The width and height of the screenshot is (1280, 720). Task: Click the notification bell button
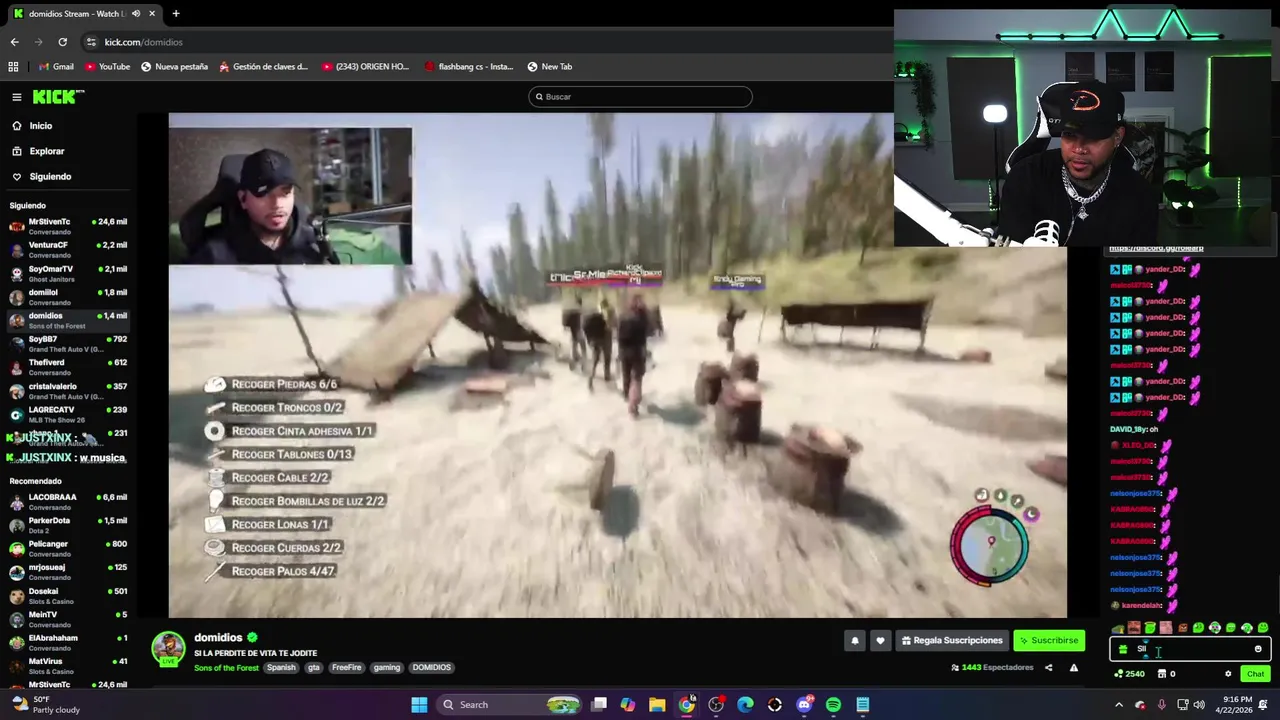[x=855, y=641]
